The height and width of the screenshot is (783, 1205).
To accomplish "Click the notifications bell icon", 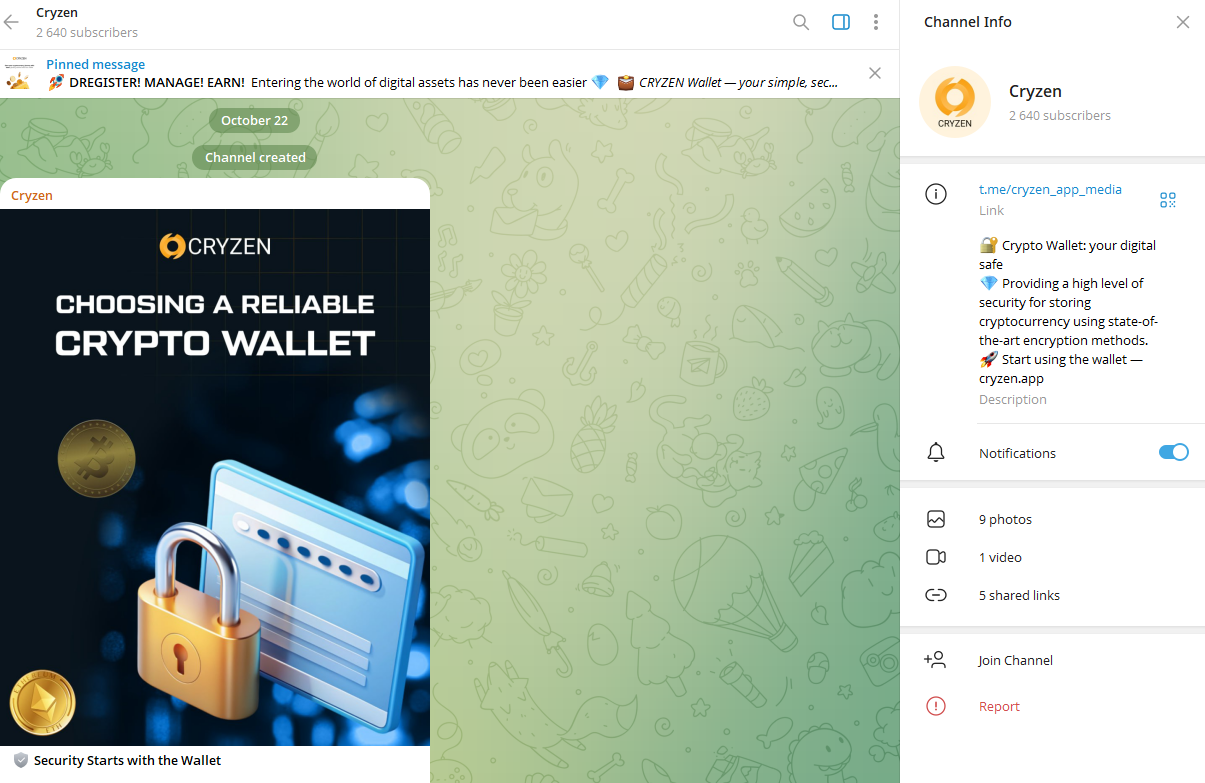I will pyautogui.click(x=936, y=453).
